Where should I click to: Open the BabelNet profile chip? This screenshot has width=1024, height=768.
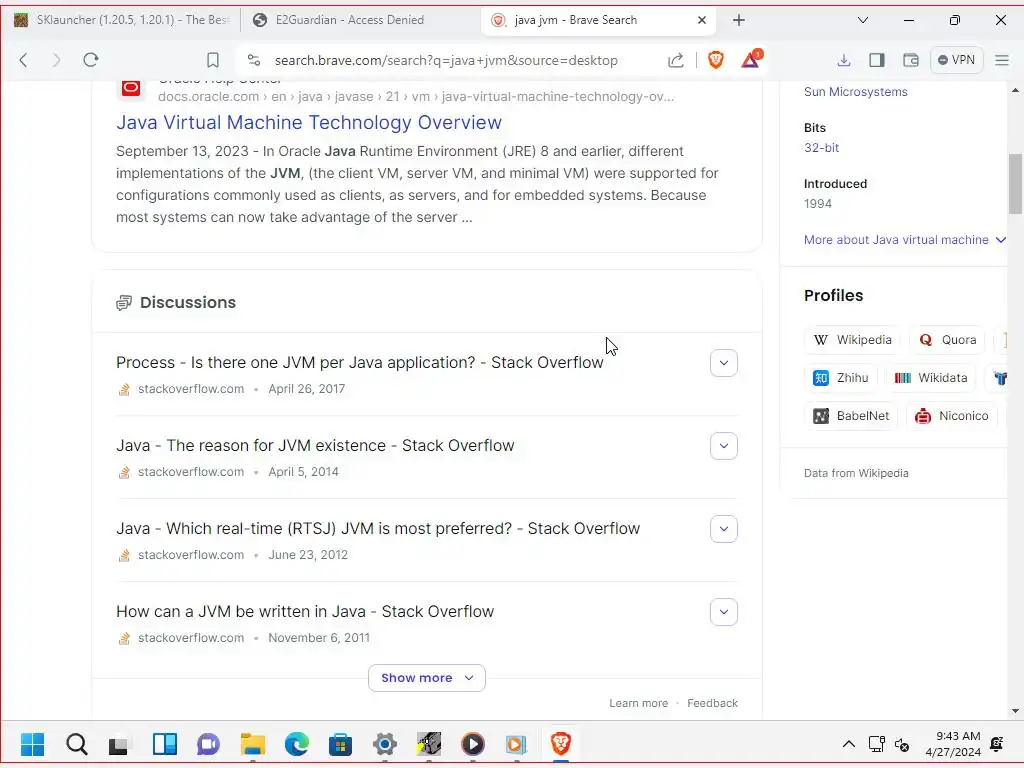coord(851,416)
